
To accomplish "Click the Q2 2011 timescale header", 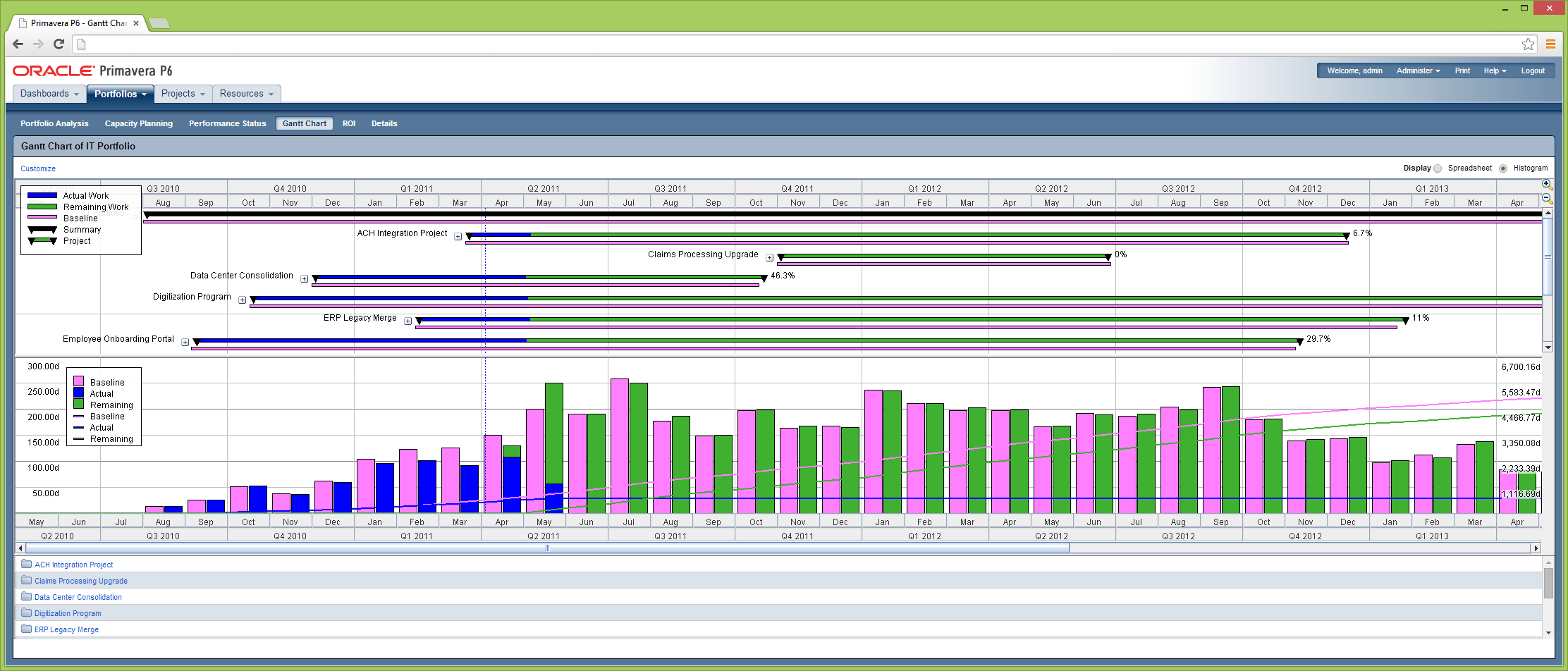I will point(544,188).
